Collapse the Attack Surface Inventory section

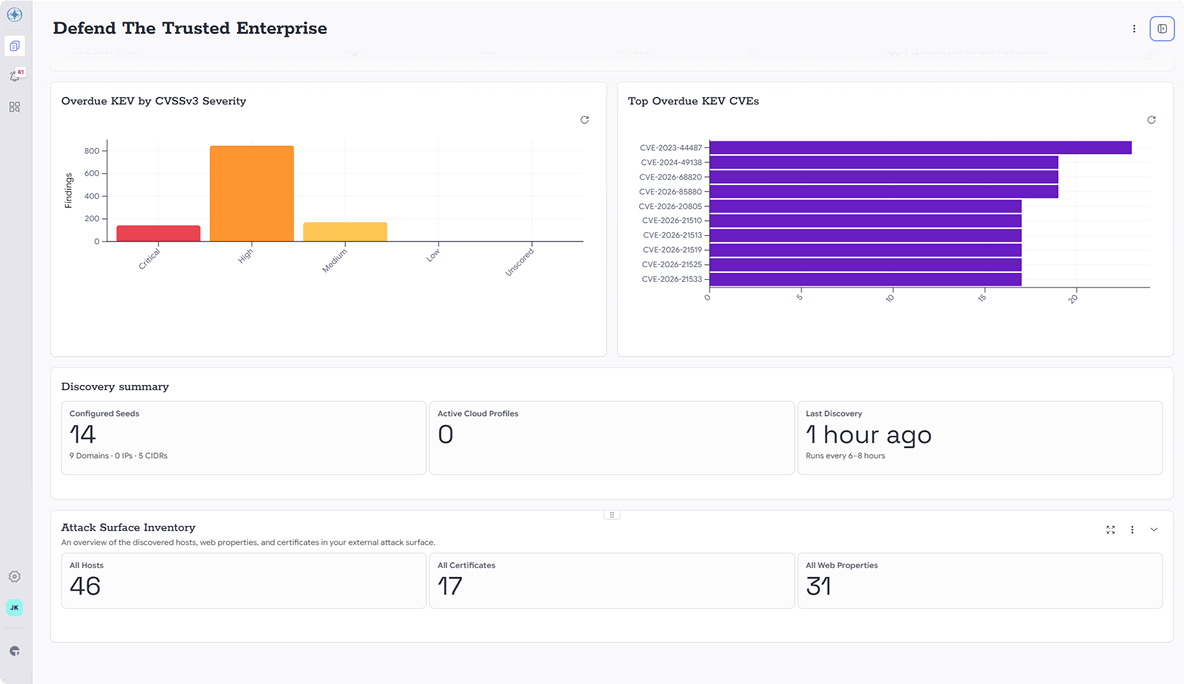point(1154,530)
